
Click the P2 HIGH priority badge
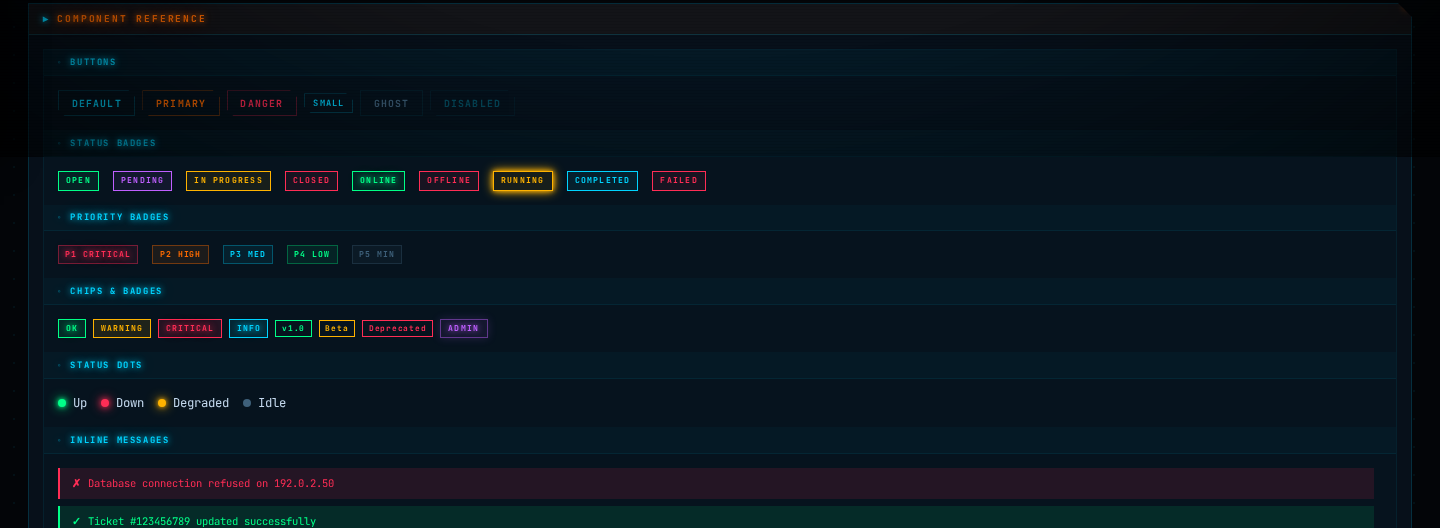pyautogui.click(x=180, y=255)
